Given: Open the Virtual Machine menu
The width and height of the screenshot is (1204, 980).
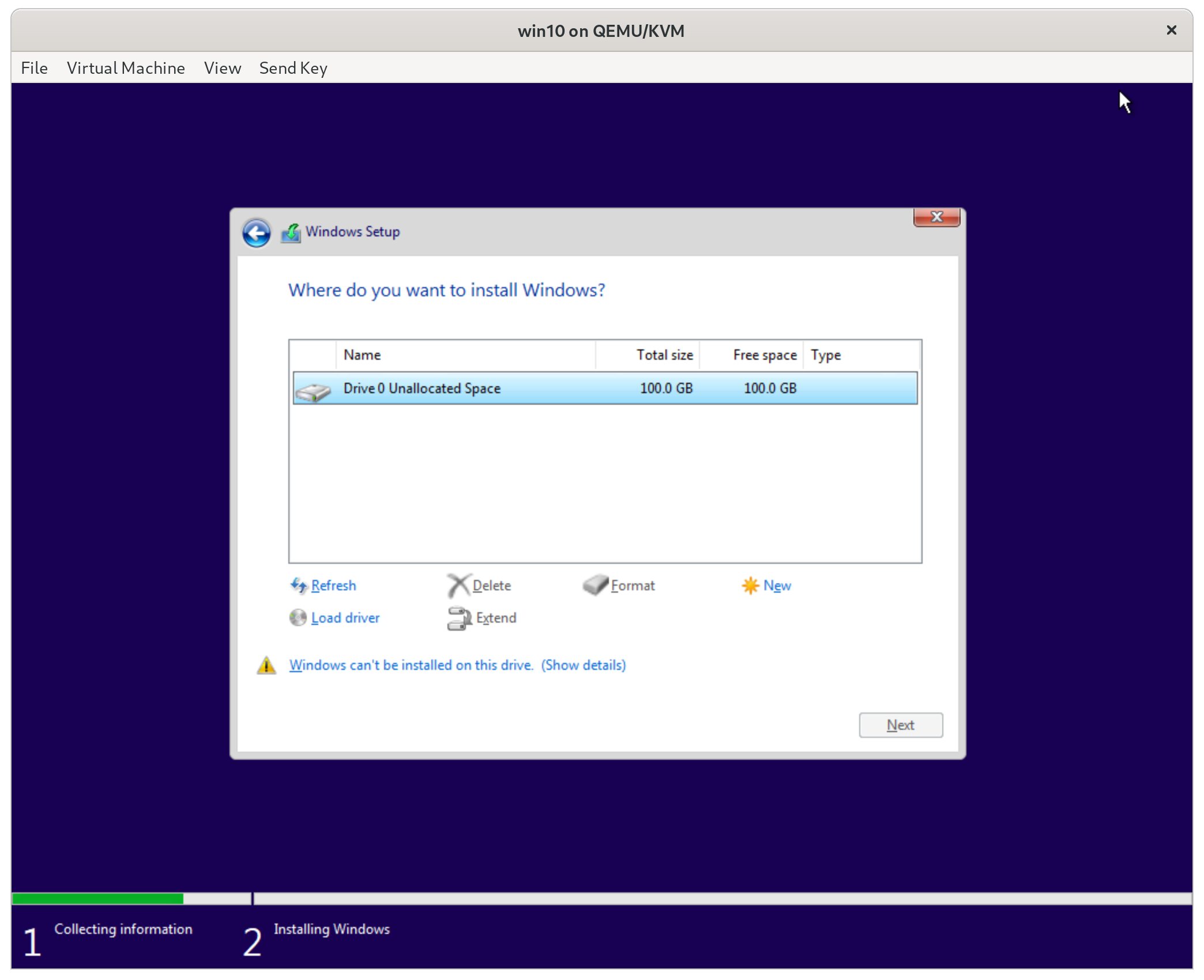Looking at the screenshot, I should click(x=126, y=67).
